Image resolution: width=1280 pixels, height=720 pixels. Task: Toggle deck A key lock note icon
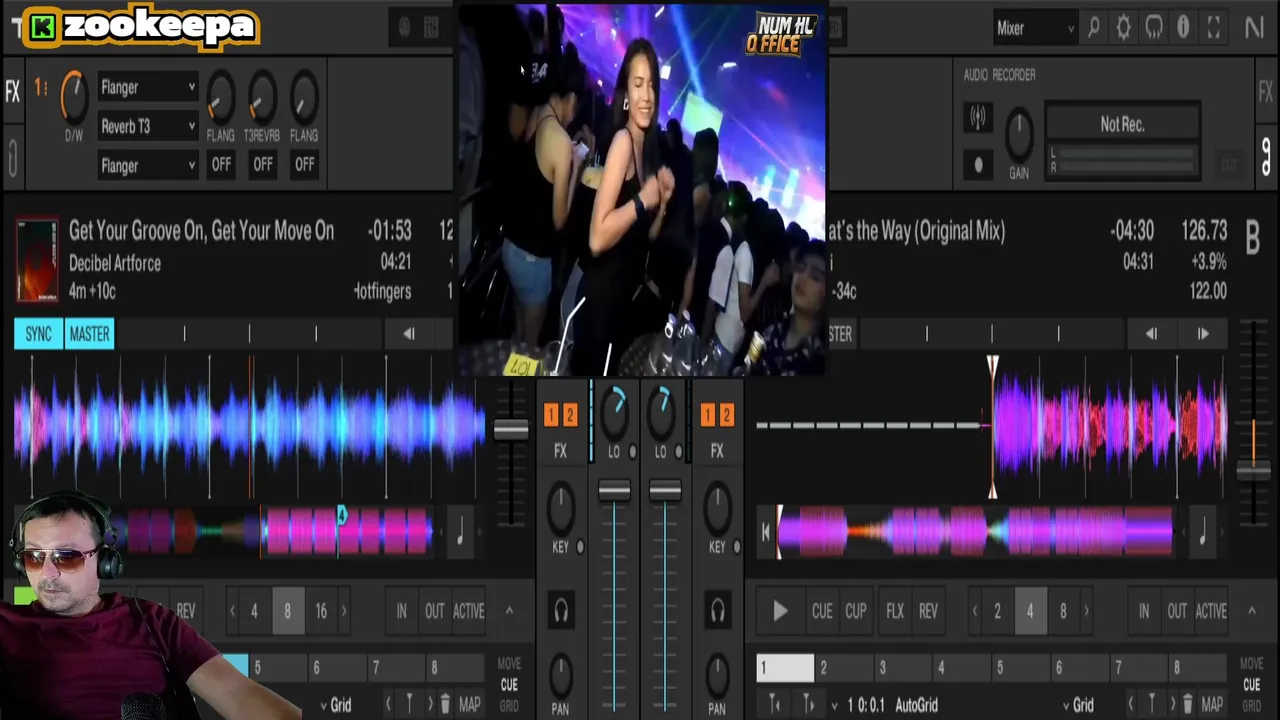[x=460, y=533]
